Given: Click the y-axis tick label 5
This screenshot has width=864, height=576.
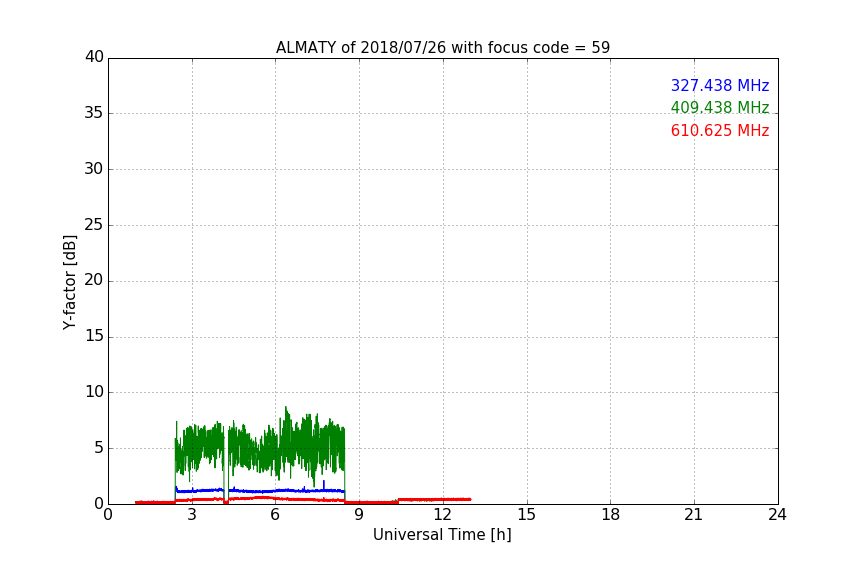Looking at the screenshot, I should tap(99, 448).
